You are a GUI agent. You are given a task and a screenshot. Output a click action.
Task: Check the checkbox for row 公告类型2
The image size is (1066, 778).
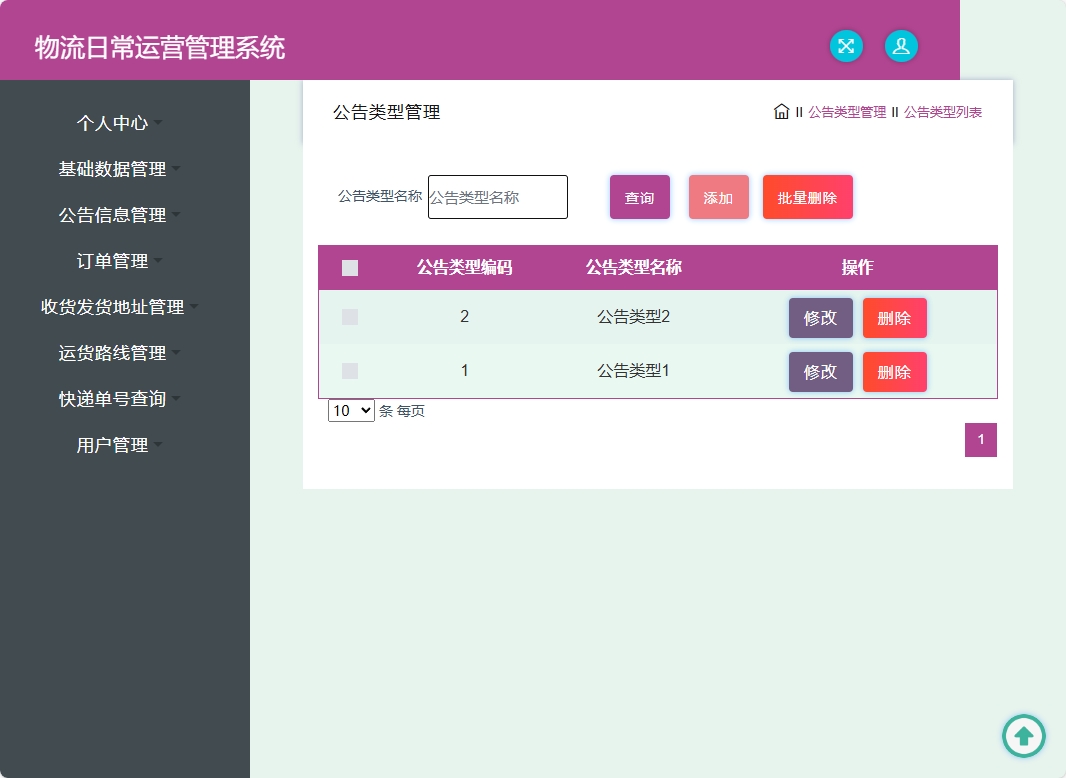[x=350, y=317]
